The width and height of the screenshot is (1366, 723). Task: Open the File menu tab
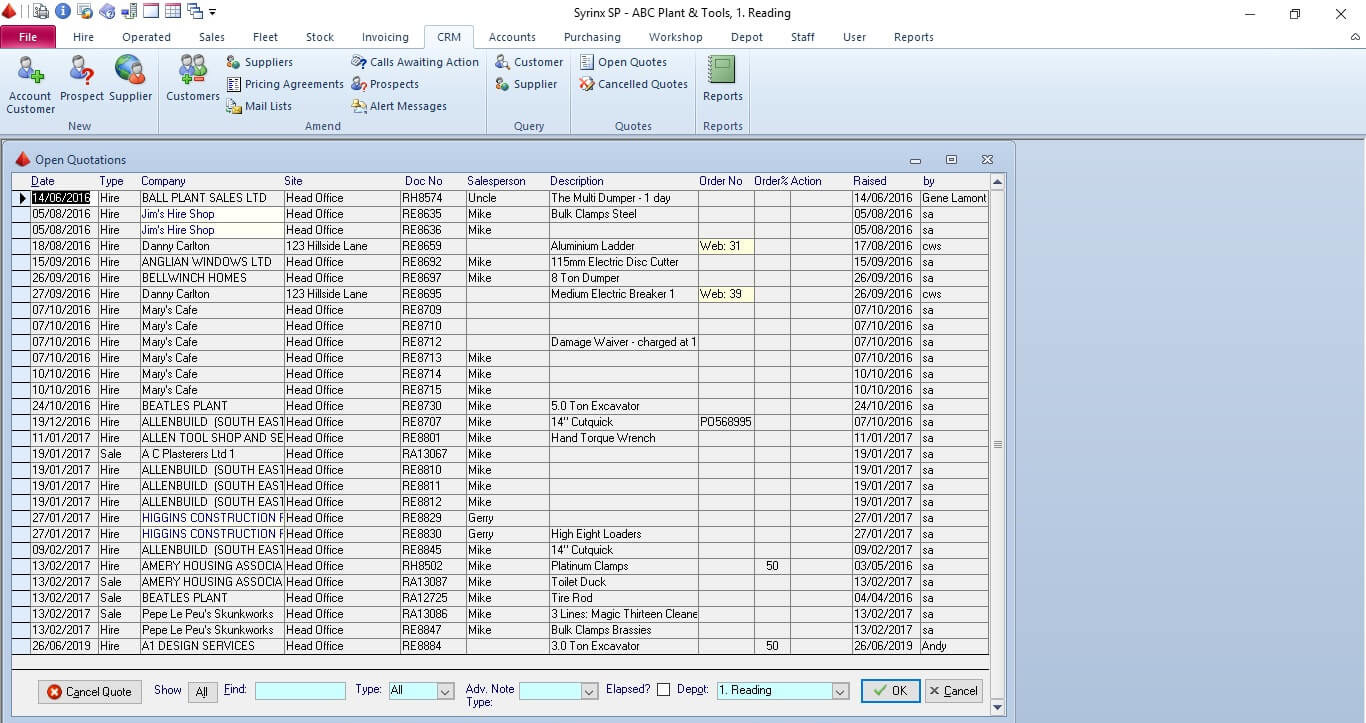pos(28,37)
